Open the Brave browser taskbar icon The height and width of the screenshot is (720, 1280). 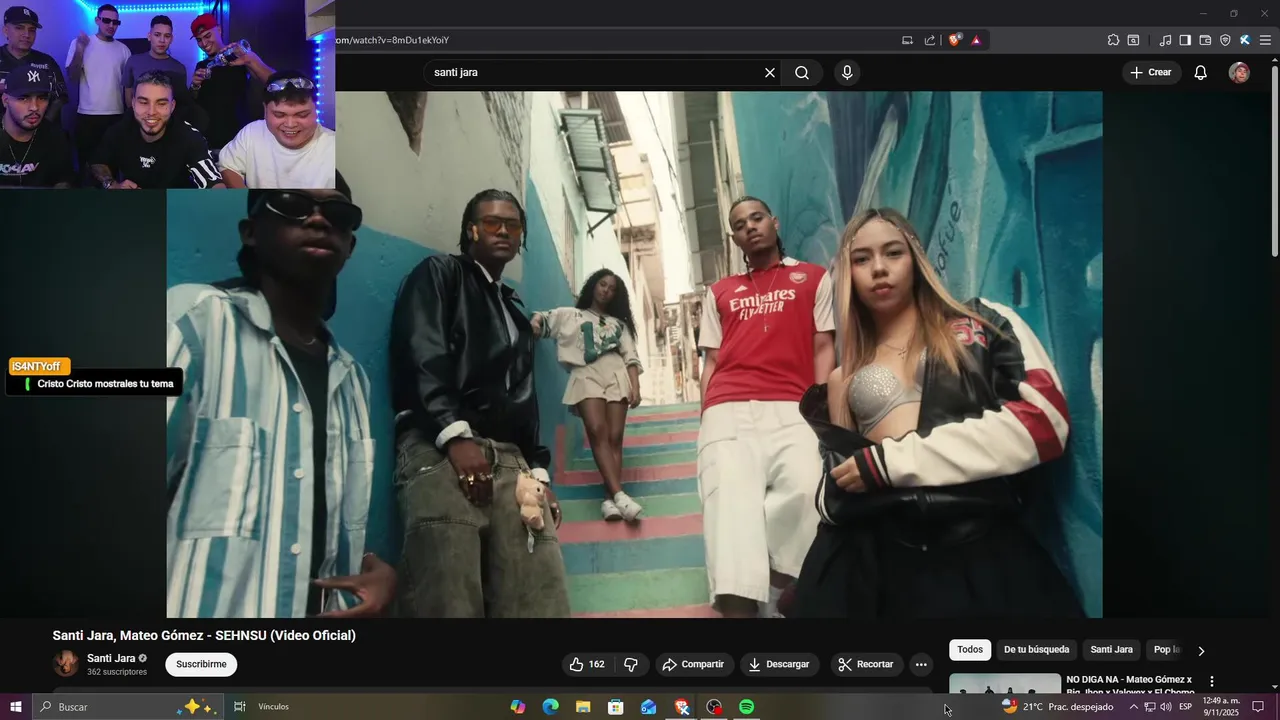pyautogui.click(x=681, y=707)
